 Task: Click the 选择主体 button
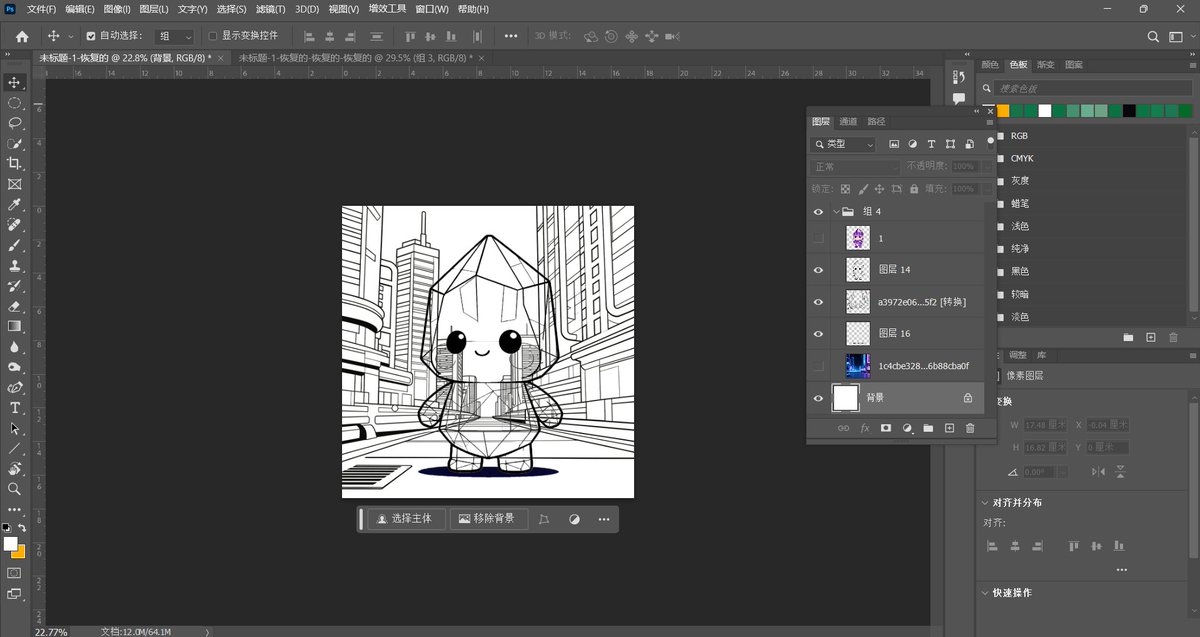coord(405,519)
